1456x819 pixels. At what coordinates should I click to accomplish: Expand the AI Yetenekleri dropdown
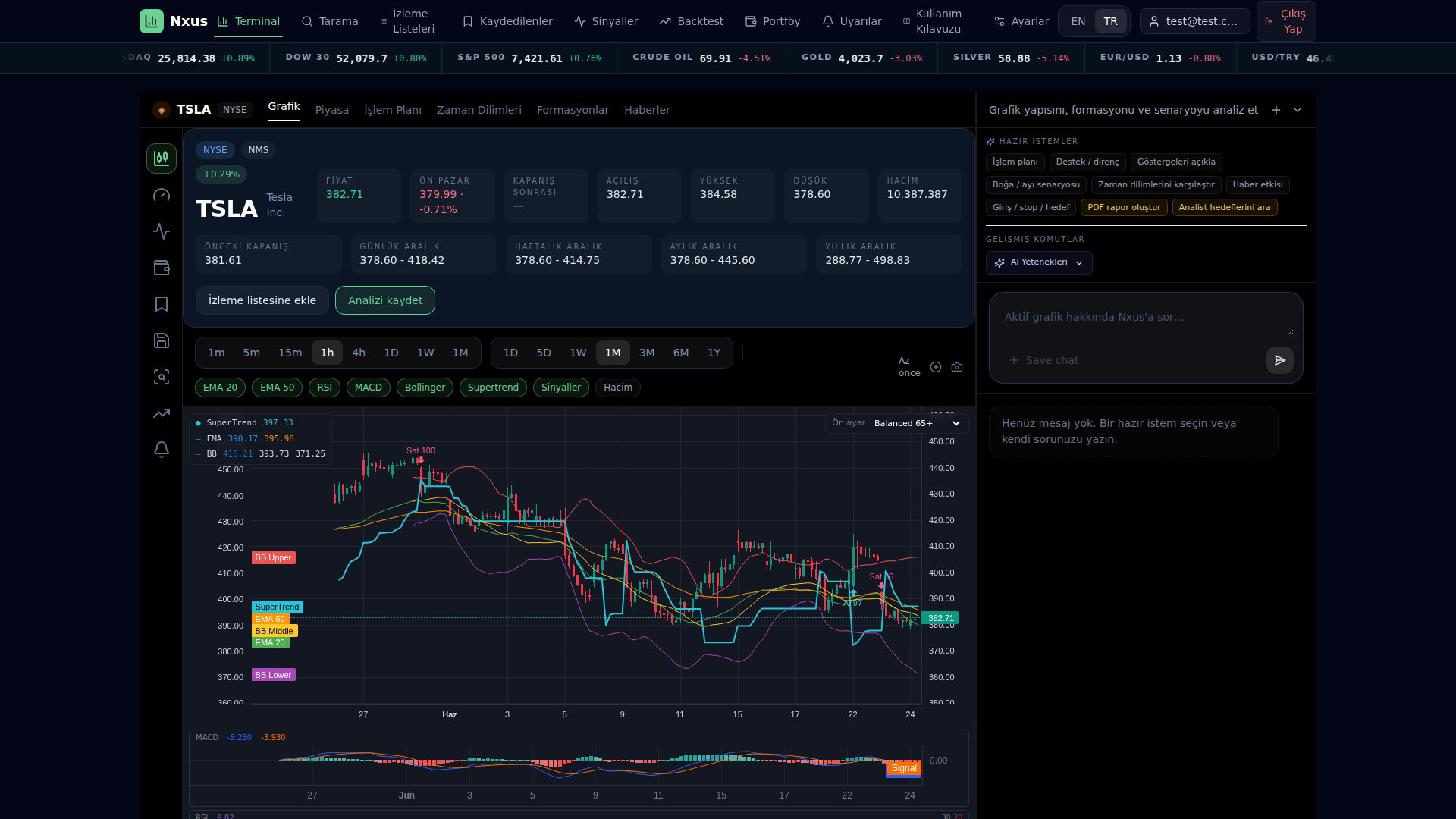click(x=1039, y=262)
